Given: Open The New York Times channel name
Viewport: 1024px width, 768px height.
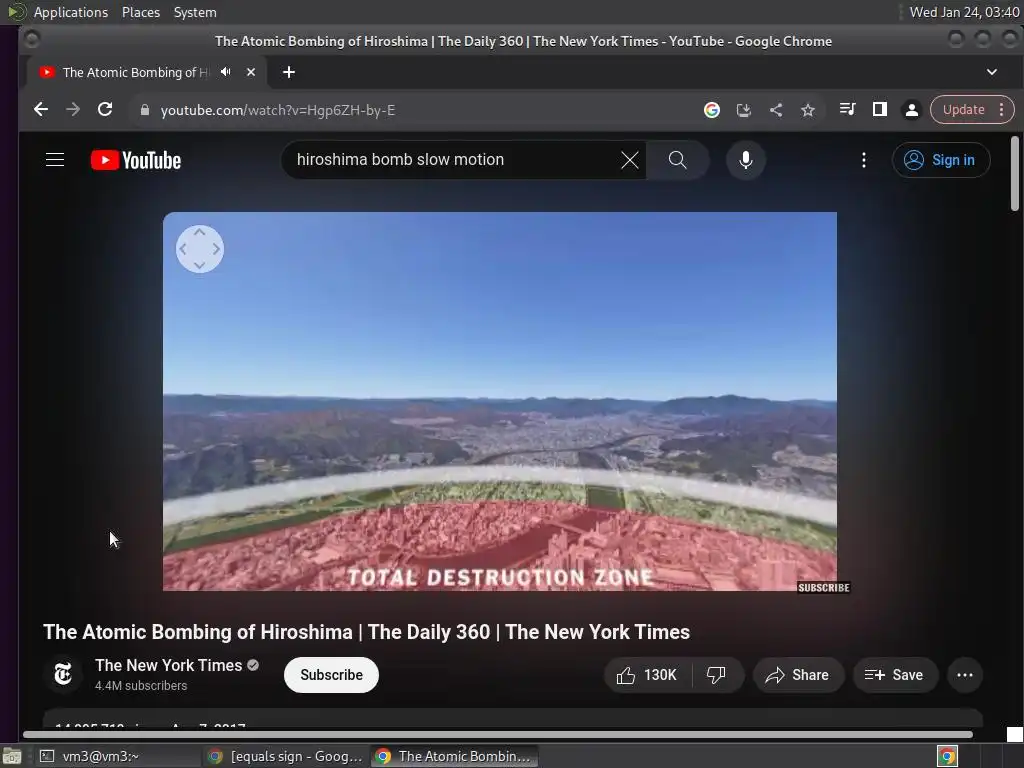Looking at the screenshot, I should pyautogui.click(x=168, y=665).
